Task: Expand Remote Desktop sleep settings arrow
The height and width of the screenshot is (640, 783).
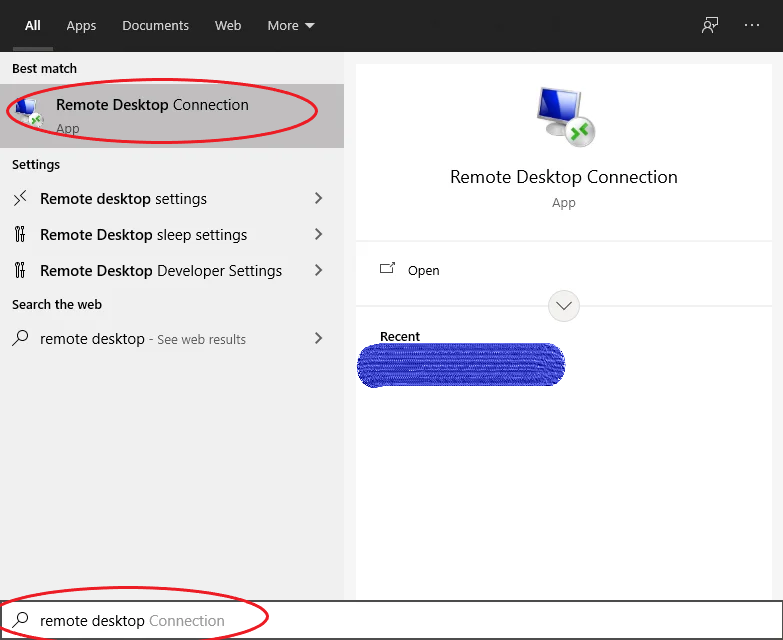Action: 319,234
